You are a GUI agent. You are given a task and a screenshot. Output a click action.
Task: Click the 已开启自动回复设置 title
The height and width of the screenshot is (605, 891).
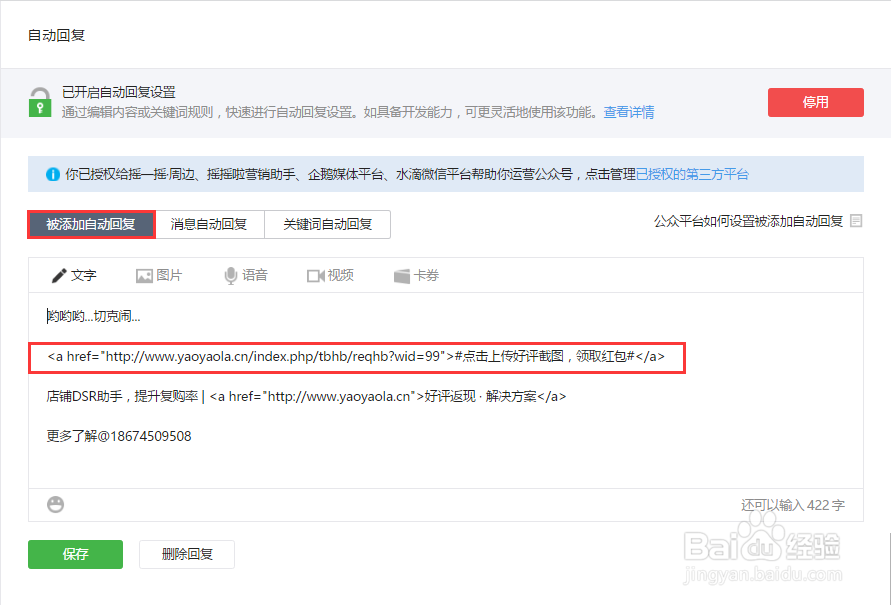[x=118, y=92]
